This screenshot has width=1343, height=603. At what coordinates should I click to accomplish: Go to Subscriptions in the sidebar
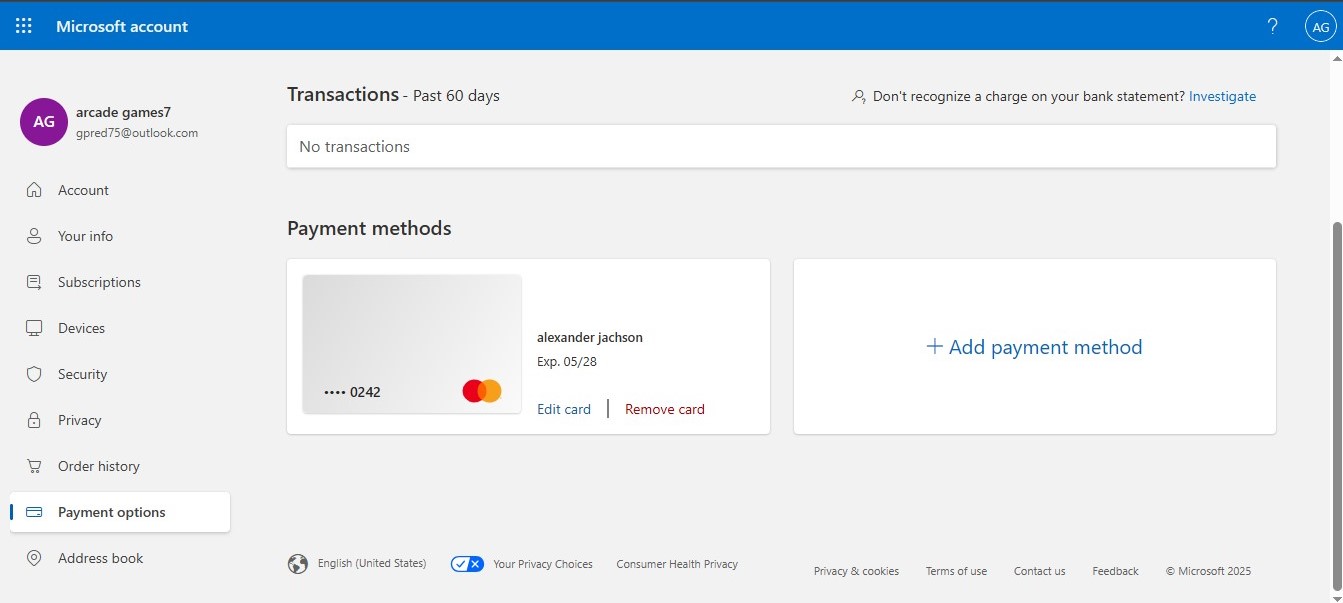tap(99, 282)
